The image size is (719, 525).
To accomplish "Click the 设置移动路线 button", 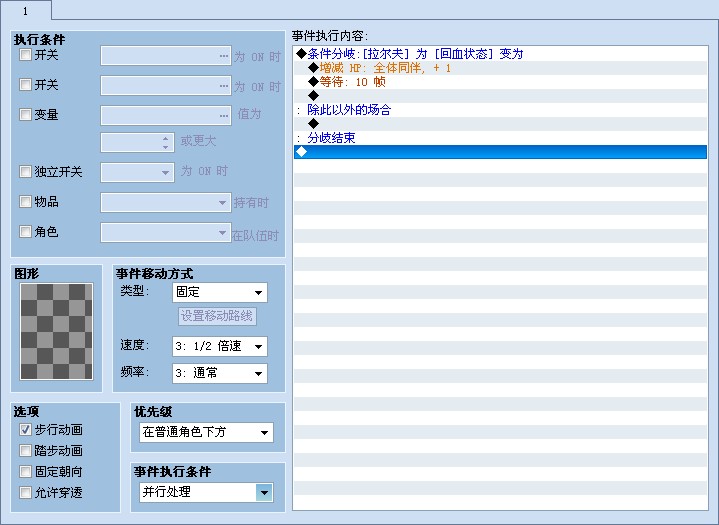I will (x=217, y=316).
